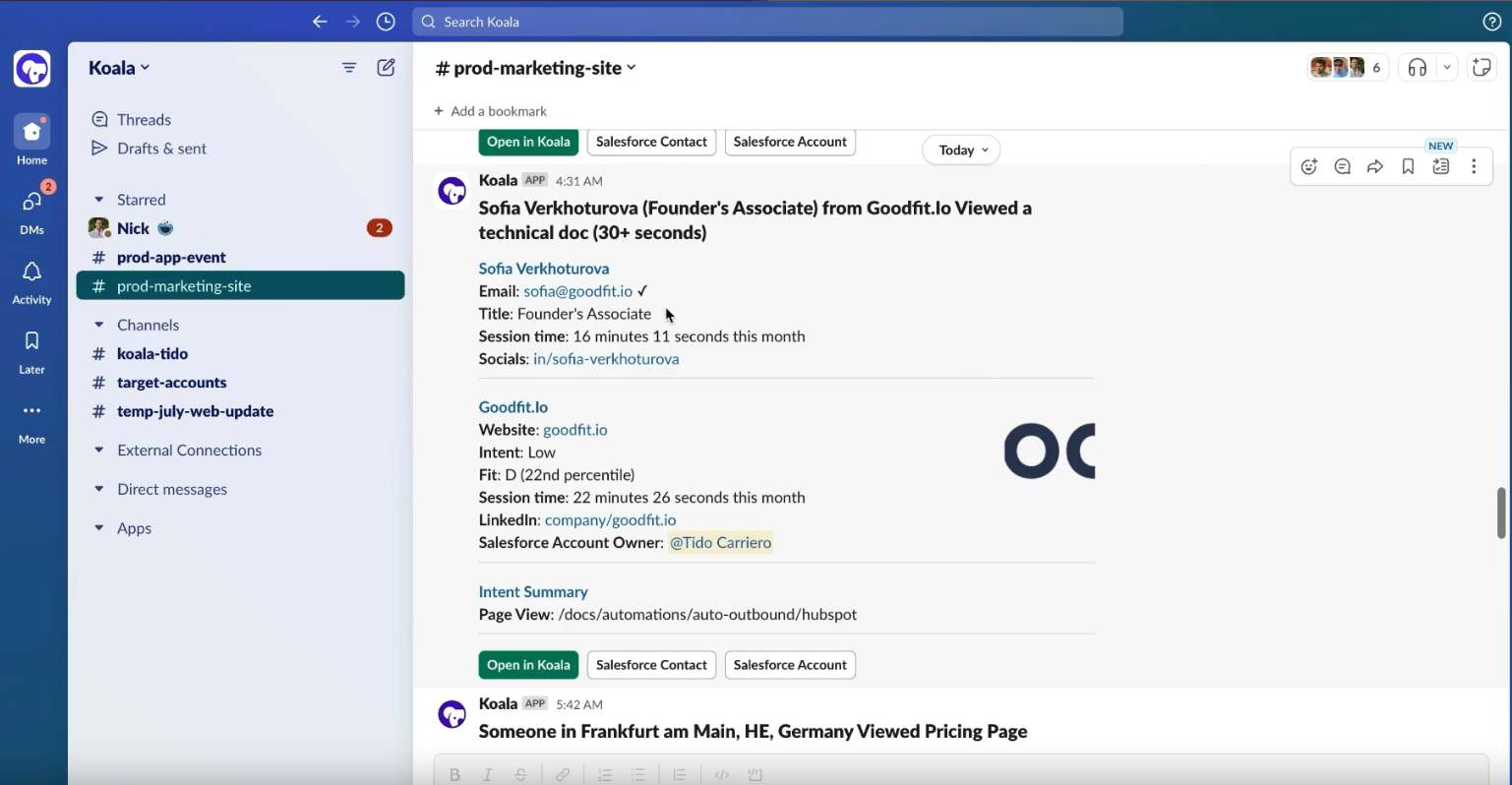This screenshot has width=1512, height=785.
Task: Open the Today date jump dropdown
Action: point(961,151)
